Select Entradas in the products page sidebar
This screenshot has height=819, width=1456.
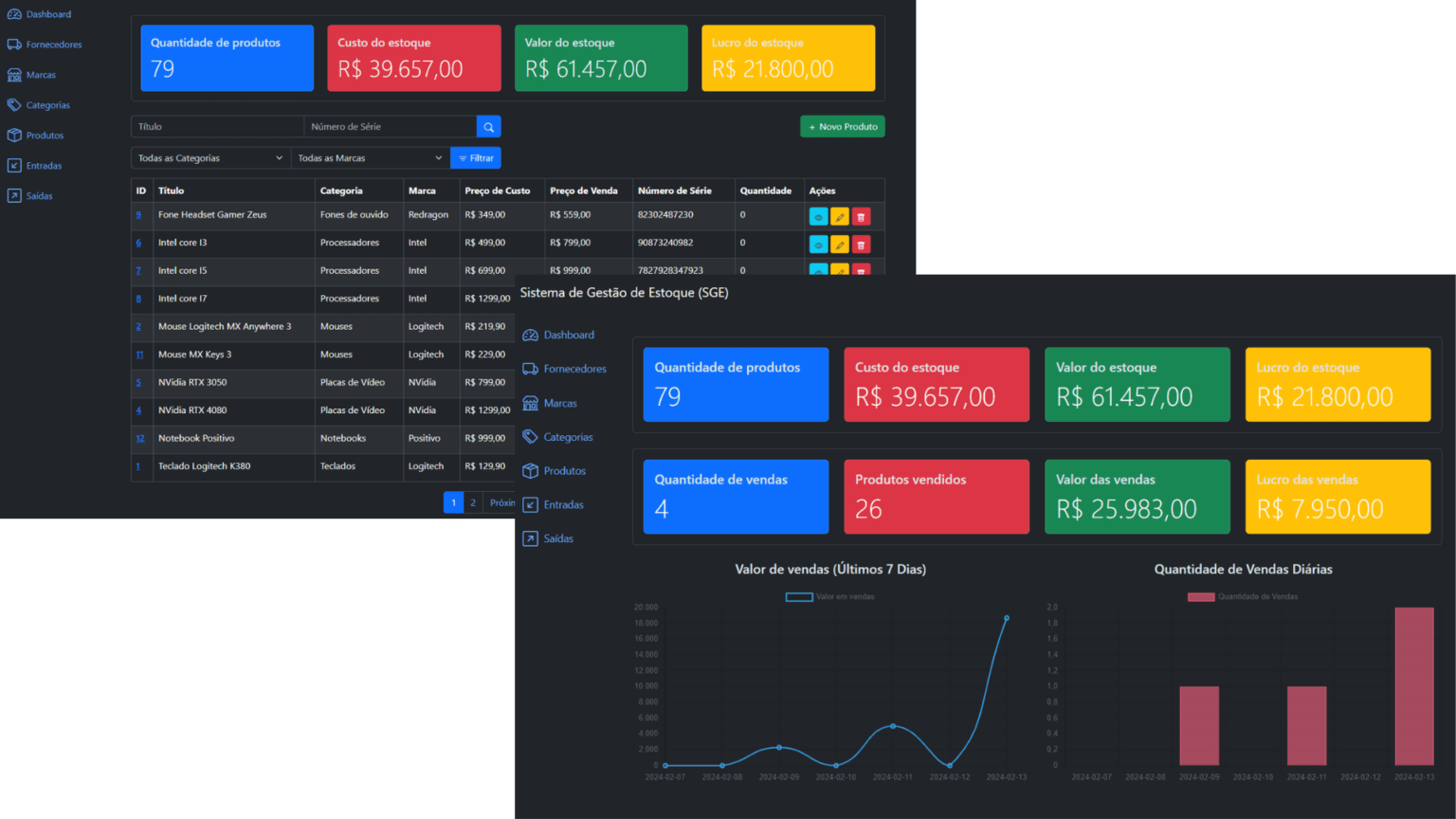(x=44, y=166)
